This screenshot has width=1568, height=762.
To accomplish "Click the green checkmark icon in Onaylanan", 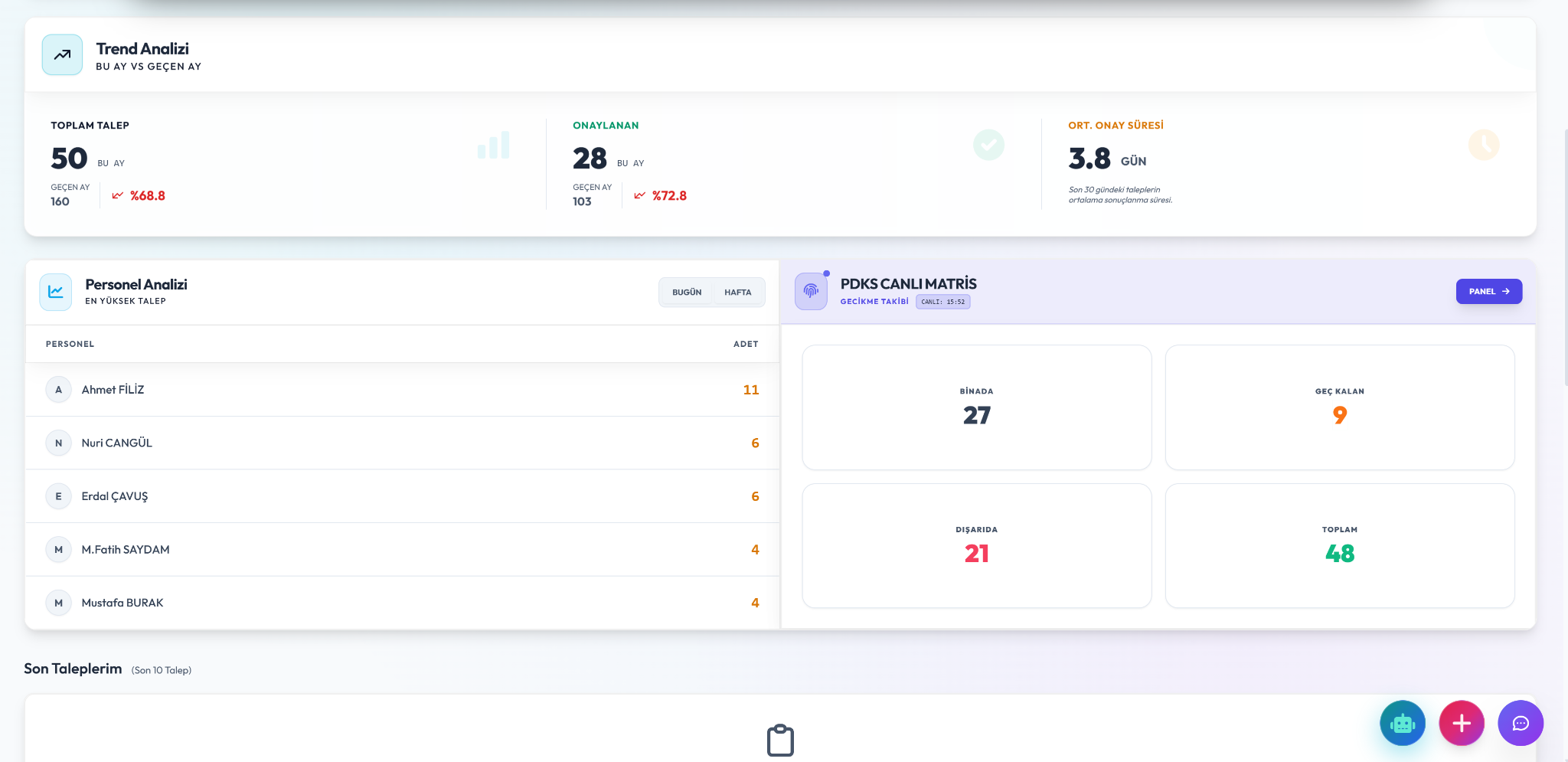I will pos(988,145).
